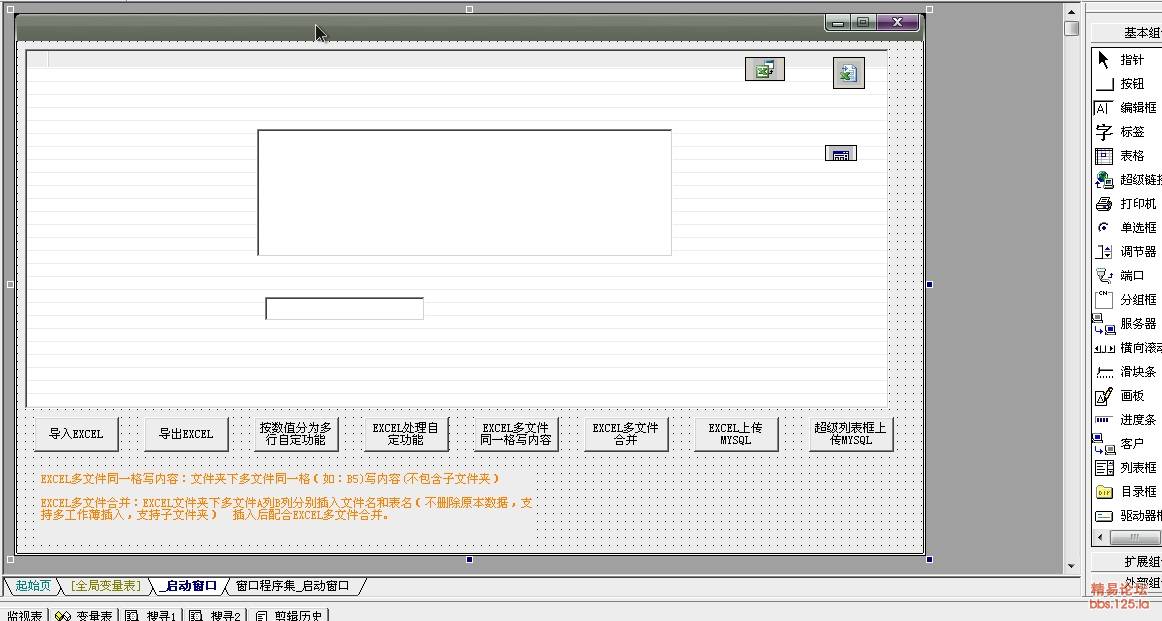Select the 超级链接 hyperlink component
Image resolution: width=1162 pixels, height=621 pixels.
pyautogui.click(x=1126, y=179)
